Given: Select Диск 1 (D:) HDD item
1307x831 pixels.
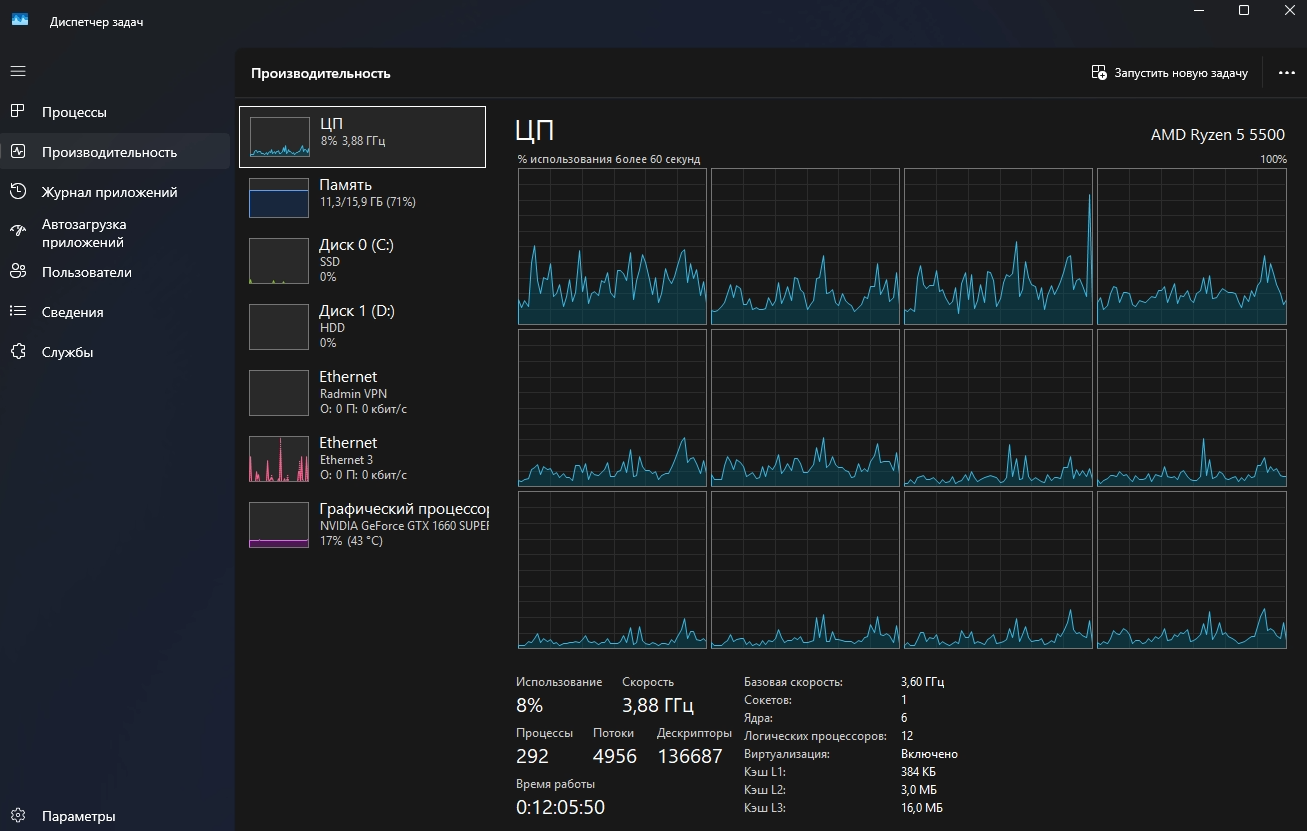Looking at the screenshot, I should pos(362,326).
